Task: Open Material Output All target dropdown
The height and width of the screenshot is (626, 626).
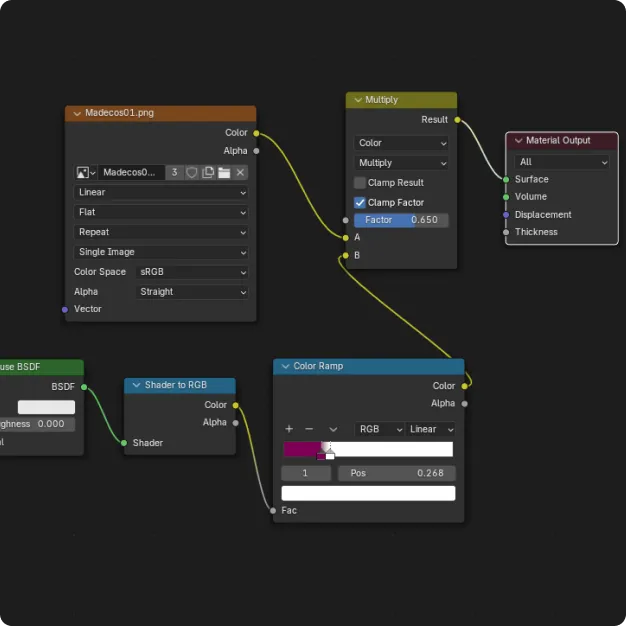Action: tap(562, 162)
